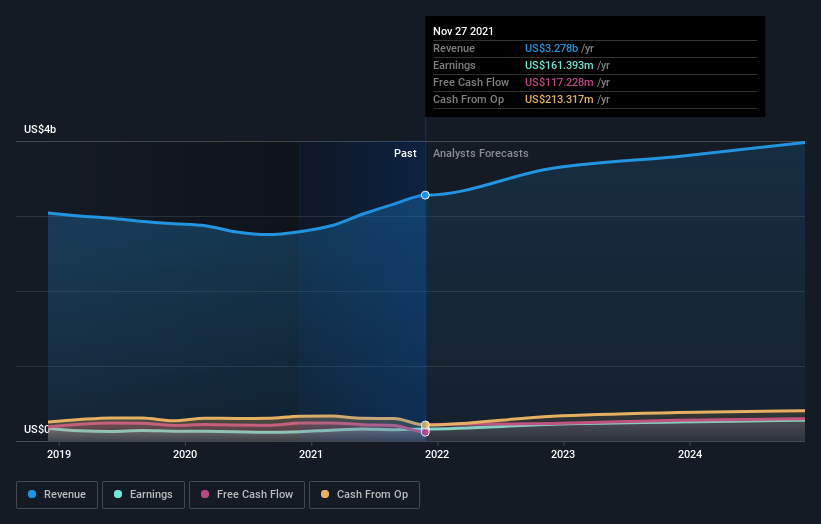821x524 pixels.
Task: Click the US$3.278b revenue value
Action: click(x=551, y=48)
